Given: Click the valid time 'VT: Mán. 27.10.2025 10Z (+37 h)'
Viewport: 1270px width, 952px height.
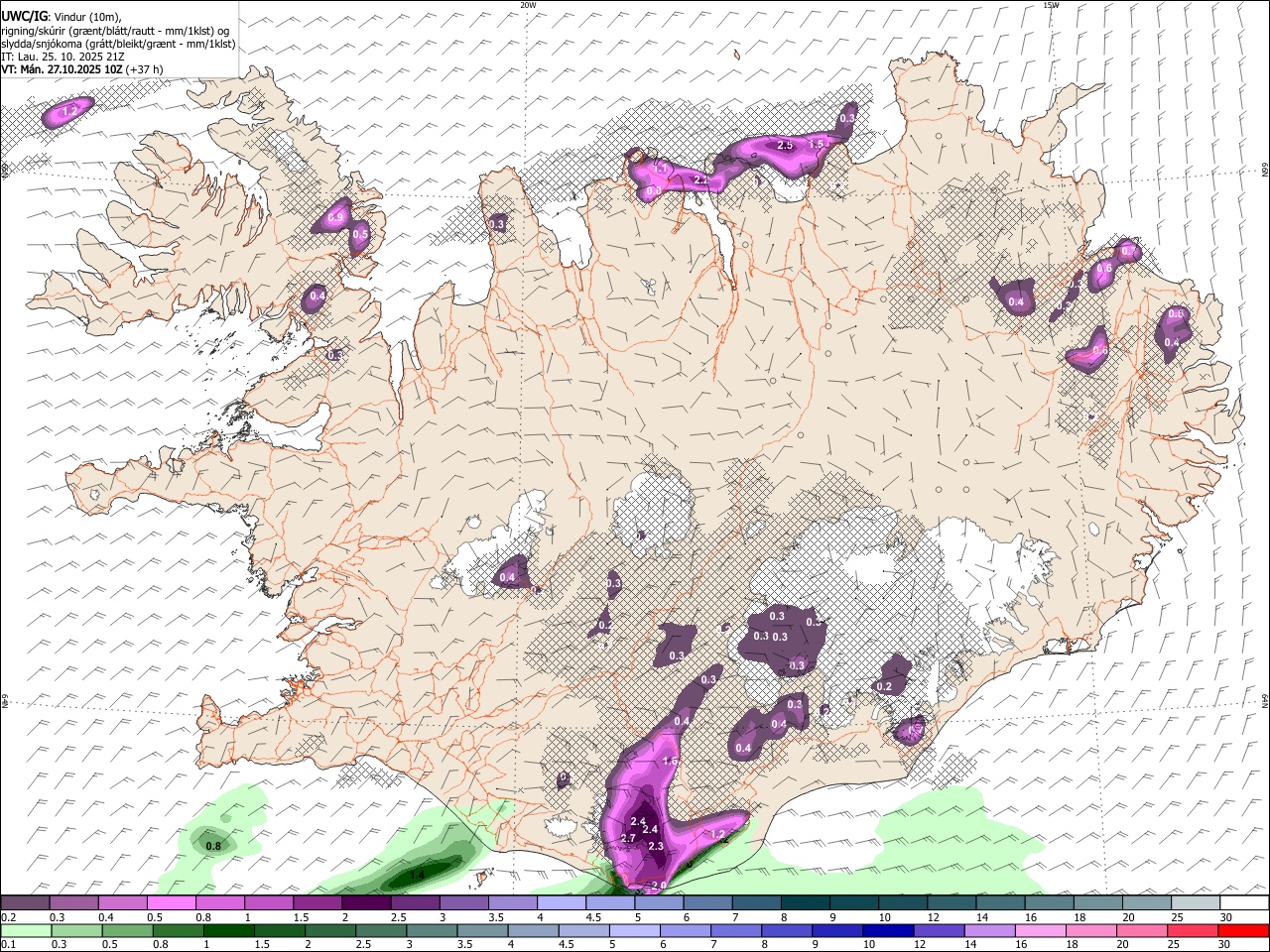Looking at the screenshot, I should [82, 69].
